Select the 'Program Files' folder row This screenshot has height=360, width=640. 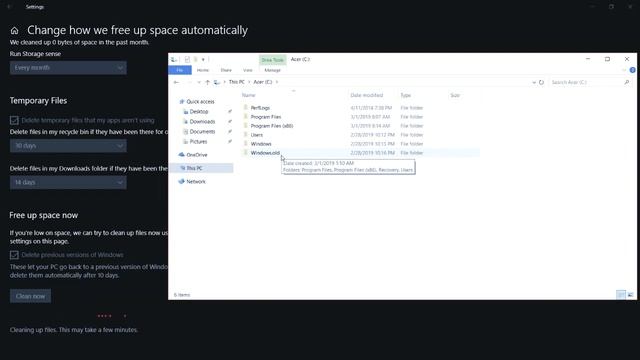361,117
